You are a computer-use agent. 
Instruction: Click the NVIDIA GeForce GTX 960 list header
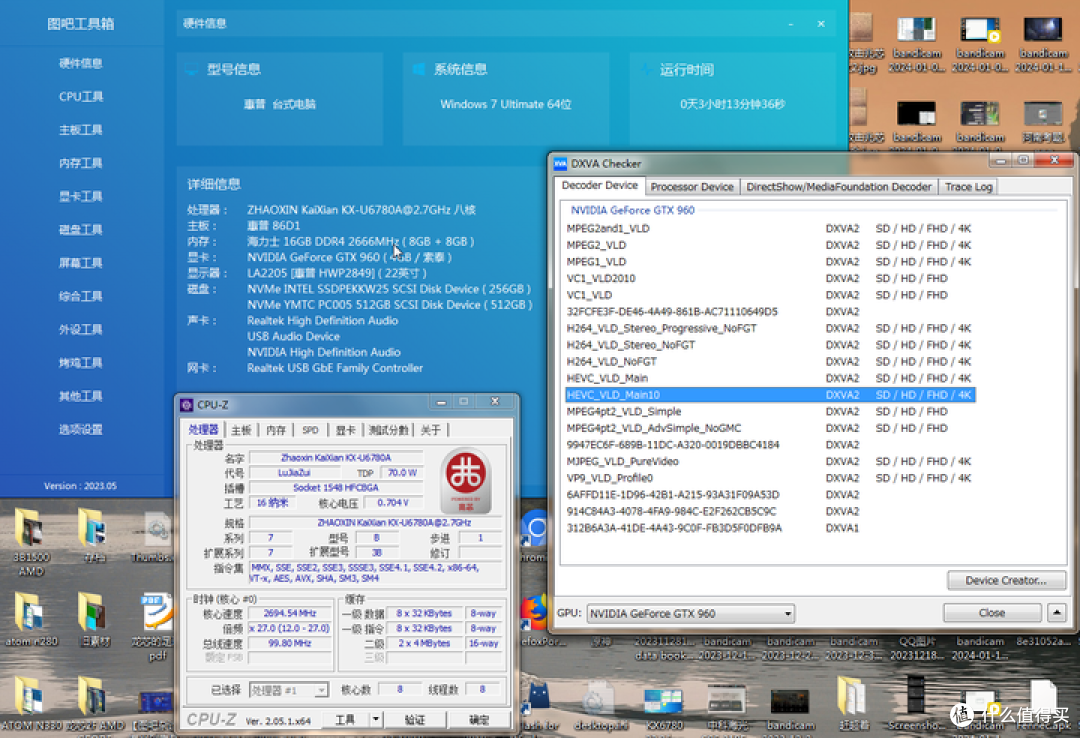tap(632, 210)
